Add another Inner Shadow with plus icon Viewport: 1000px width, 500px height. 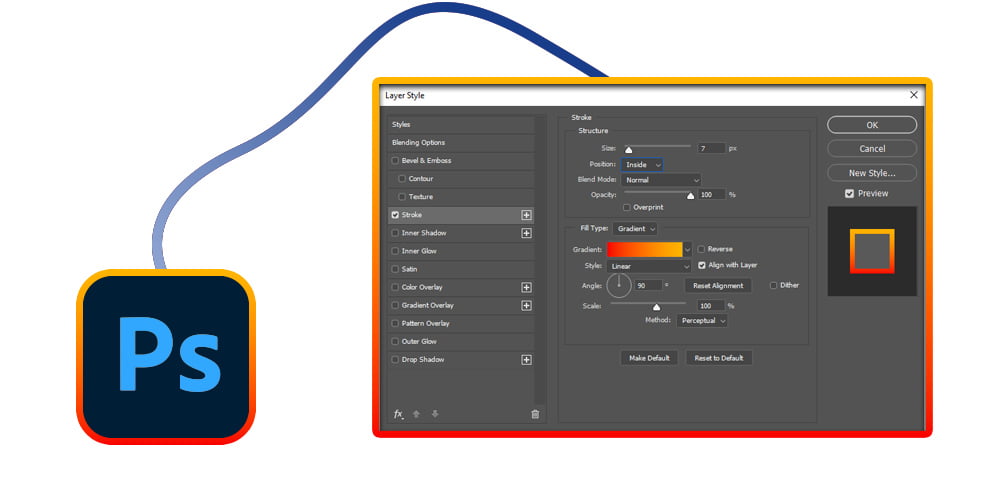526,233
